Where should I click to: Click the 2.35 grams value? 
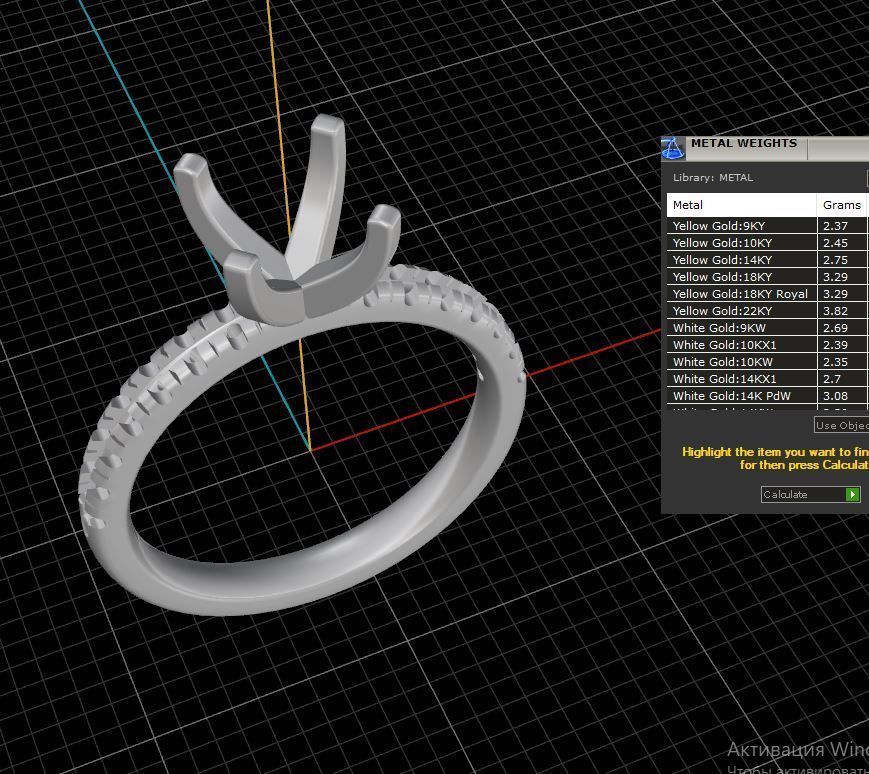tap(835, 362)
